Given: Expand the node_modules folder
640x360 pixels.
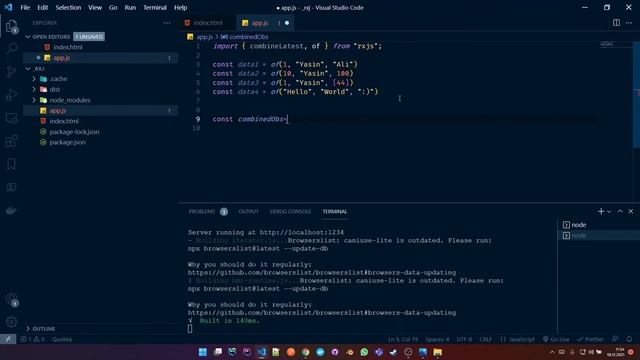Looking at the screenshot, I should [34, 100].
